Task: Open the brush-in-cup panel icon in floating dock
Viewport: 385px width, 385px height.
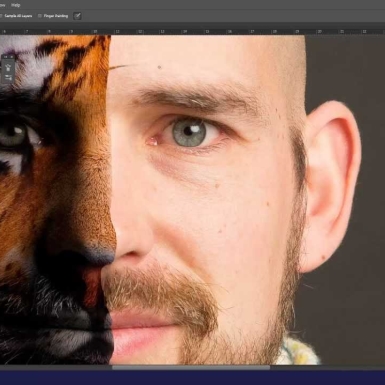Action: pyautogui.click(x=8, y=68)
